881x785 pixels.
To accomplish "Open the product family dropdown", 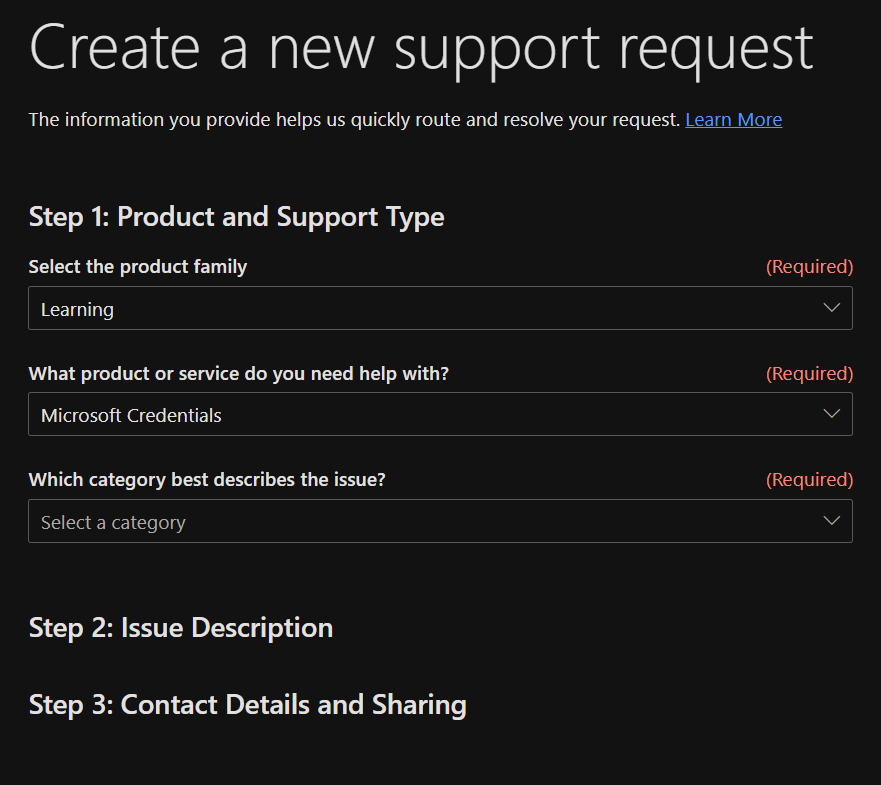I will point(440,308).
